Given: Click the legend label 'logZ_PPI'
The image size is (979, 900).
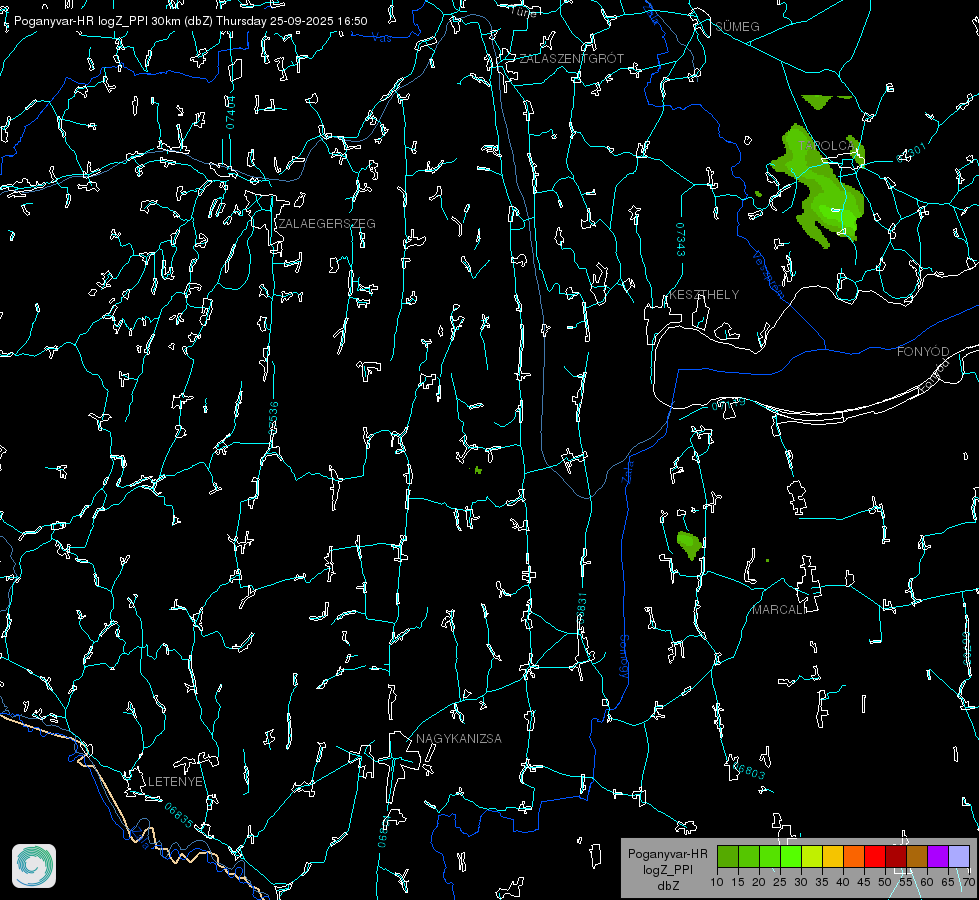Looking at the screenshot, I should point(667,869).
